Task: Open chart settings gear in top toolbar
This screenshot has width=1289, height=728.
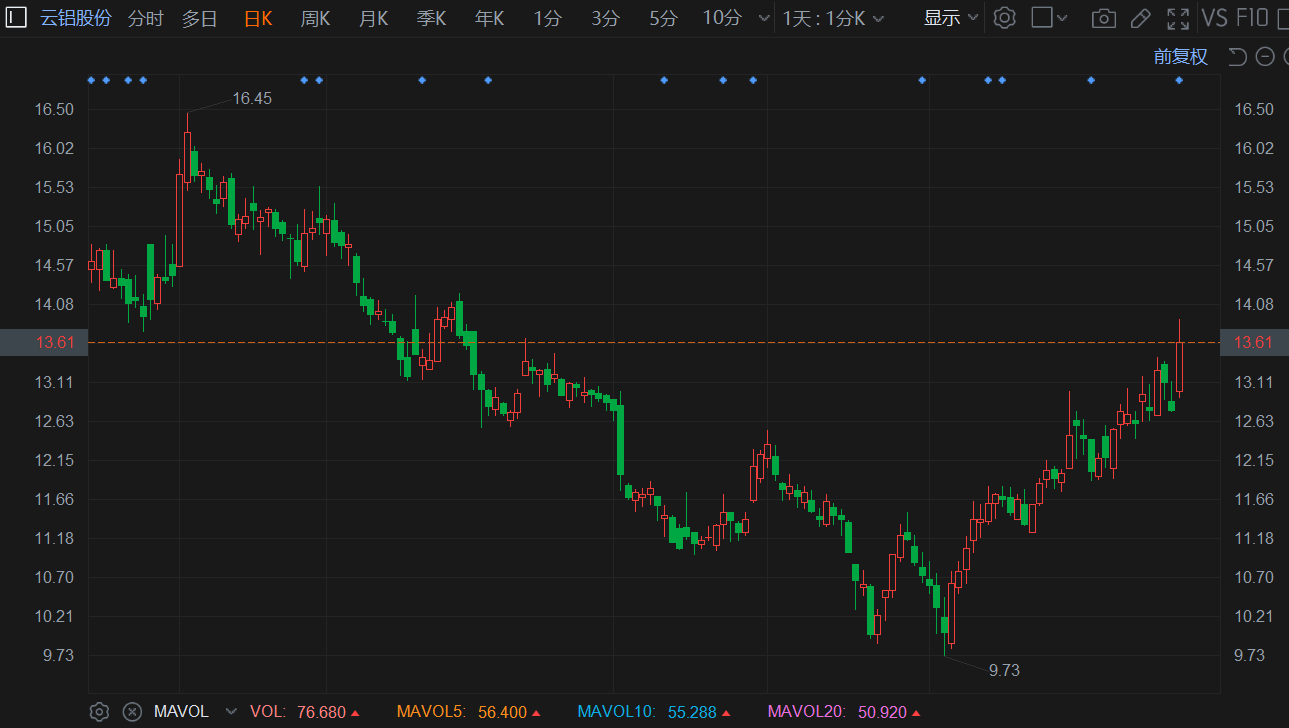Action: click(1005, 18)
